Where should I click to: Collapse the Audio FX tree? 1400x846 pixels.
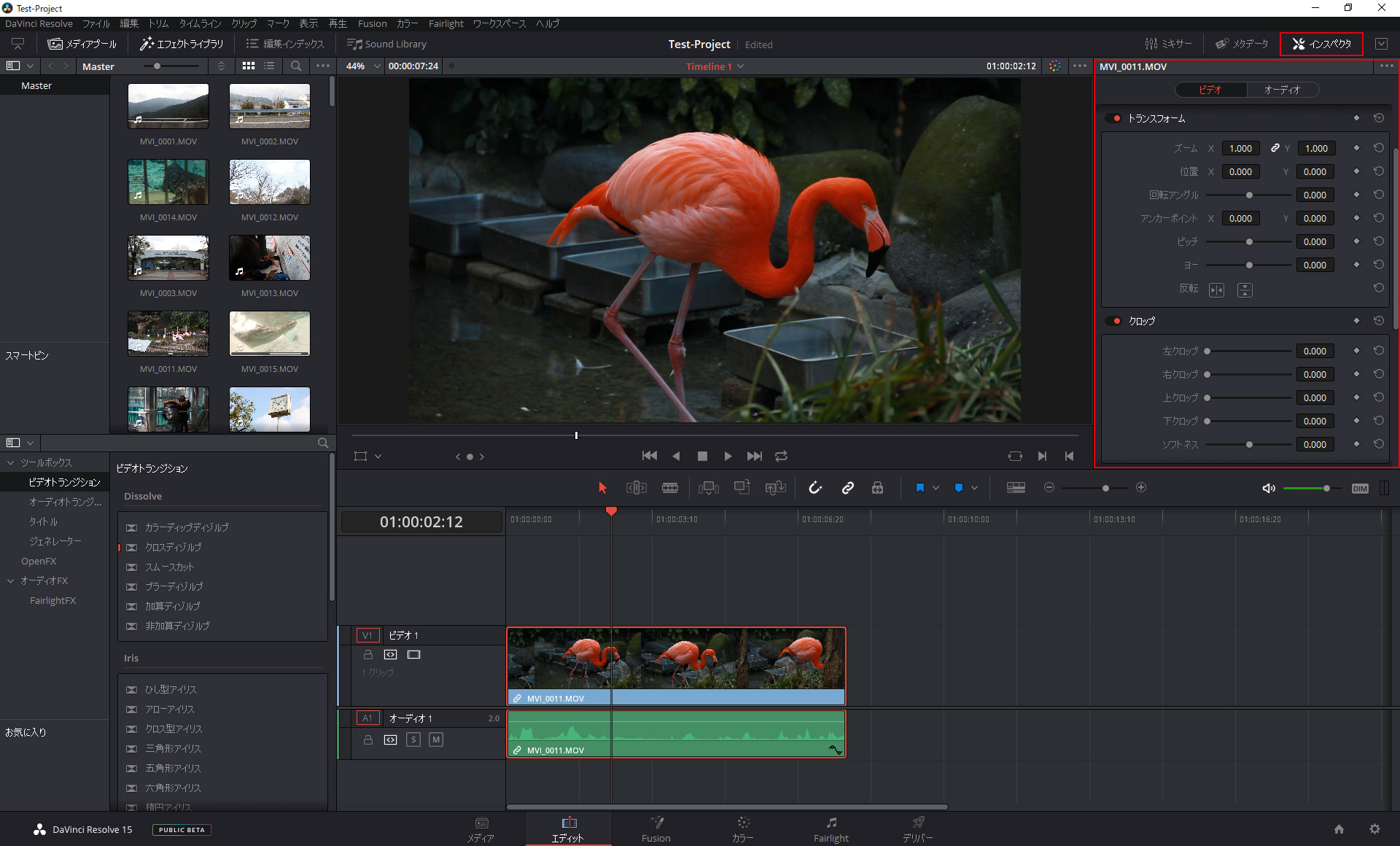coord(11,581)
